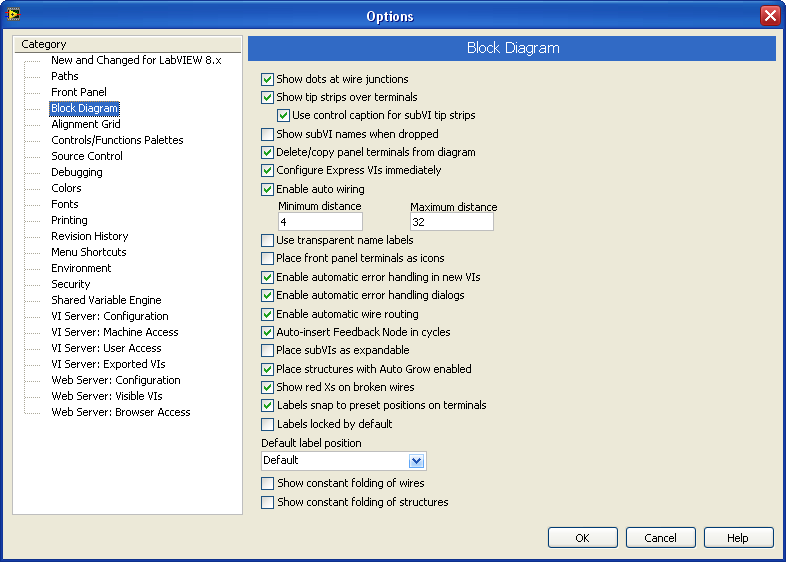This screenshot has width=786, height=562.
Task: Select New and Changed for LabVIEW 8.x
Action: [136, 60]
